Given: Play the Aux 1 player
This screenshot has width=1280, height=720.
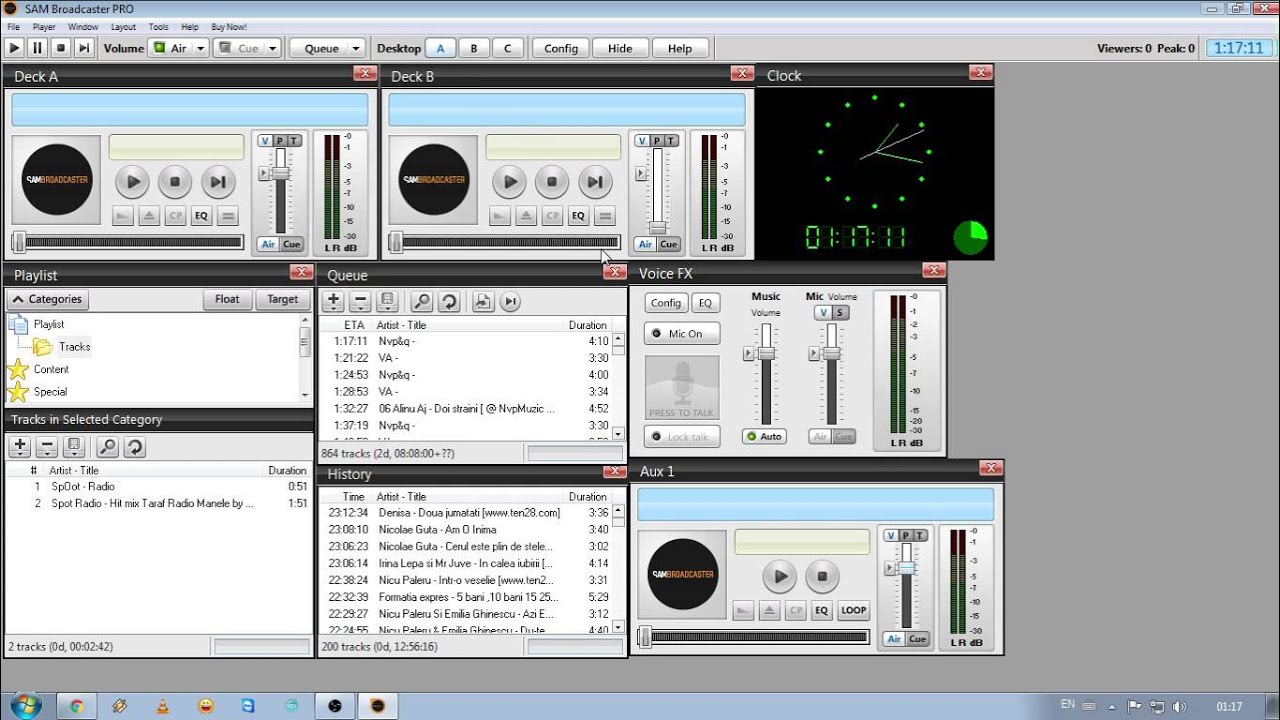Looking at the screenshot, I should click(x=779, y=576).
